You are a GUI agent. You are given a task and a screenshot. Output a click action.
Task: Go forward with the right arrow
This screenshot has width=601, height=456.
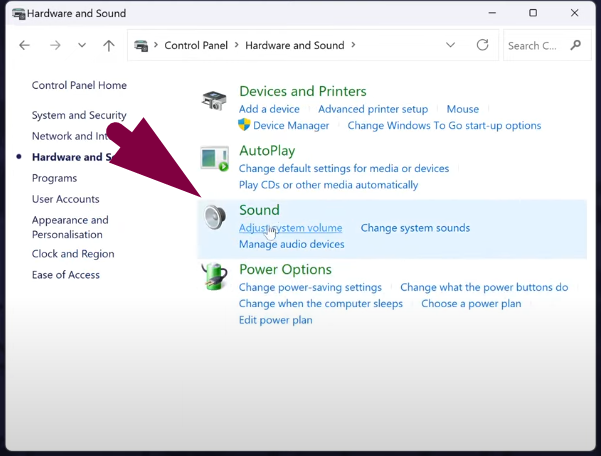pos(55,45)
